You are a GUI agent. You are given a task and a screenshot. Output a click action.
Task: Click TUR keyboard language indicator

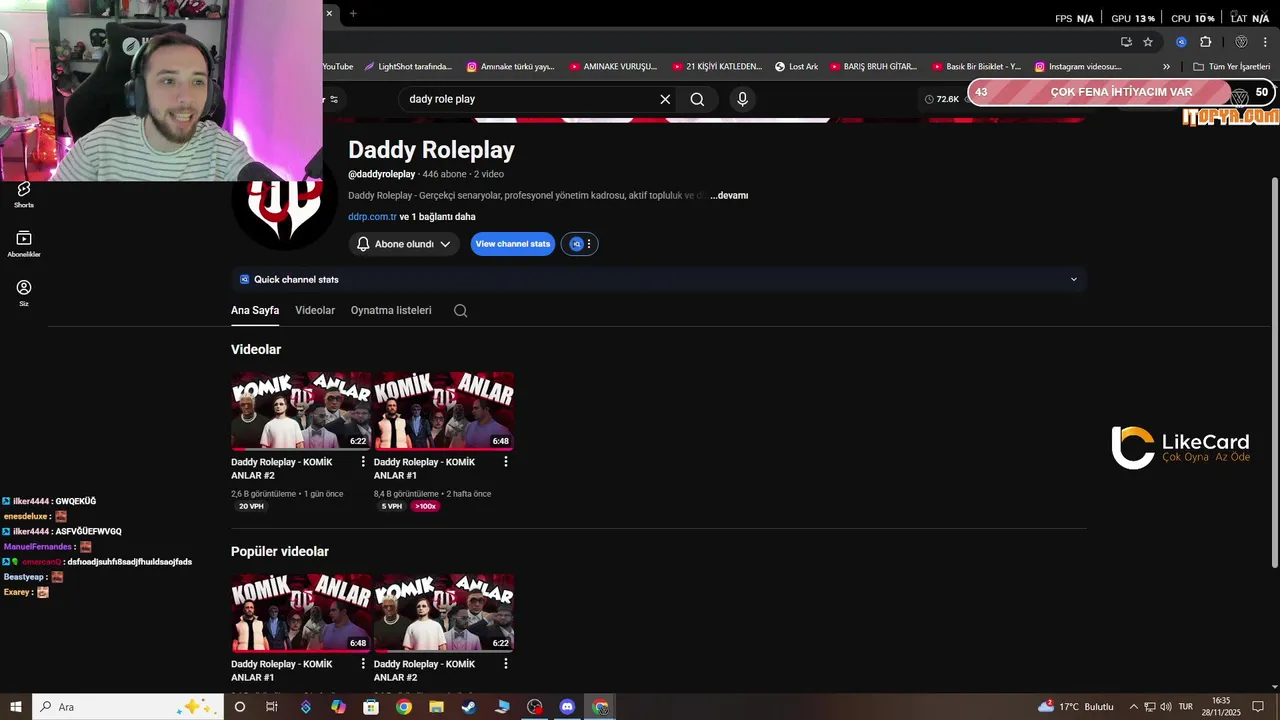pos(1186,707)
